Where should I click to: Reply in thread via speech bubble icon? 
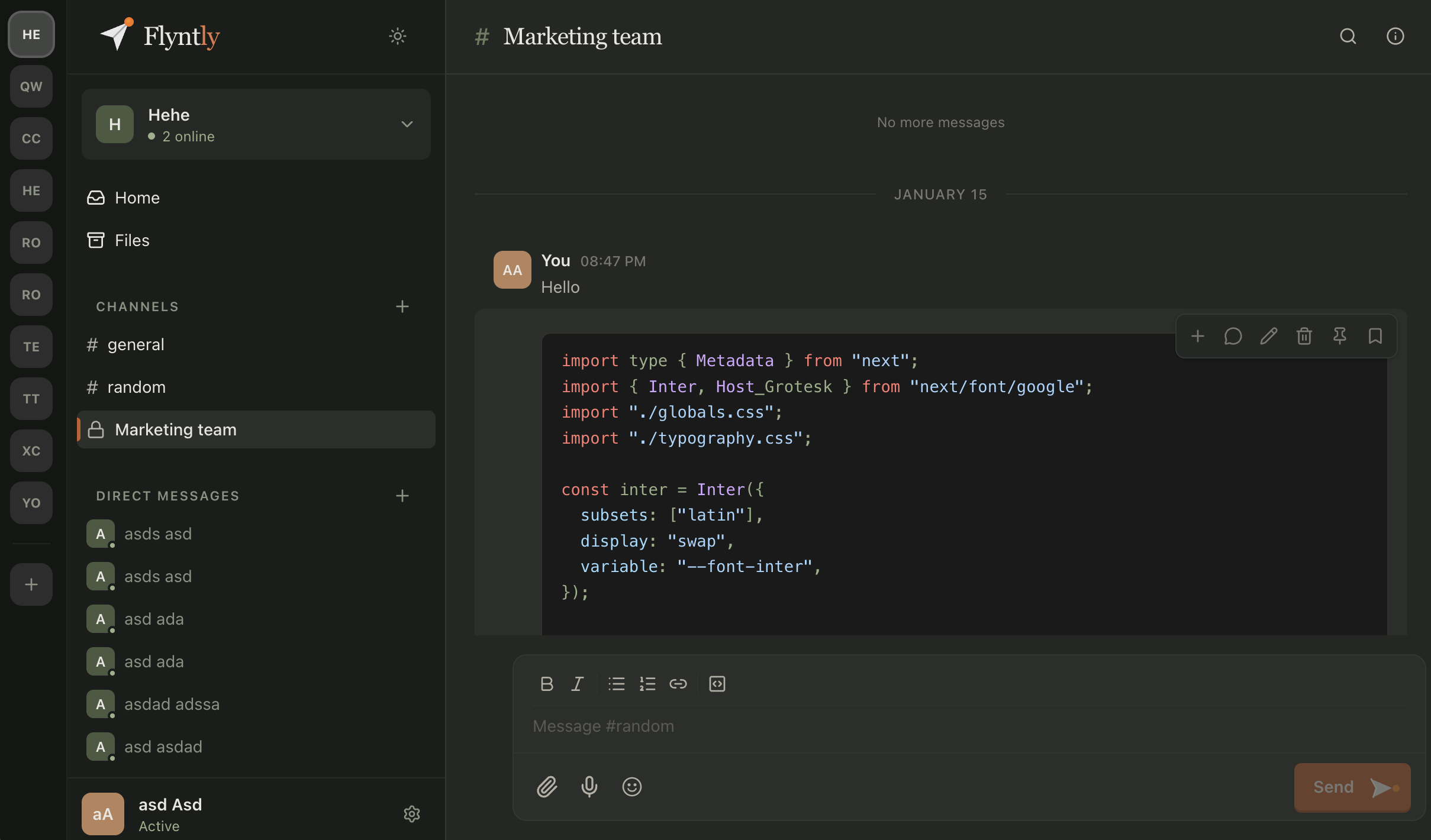[x=1233, y=336]
